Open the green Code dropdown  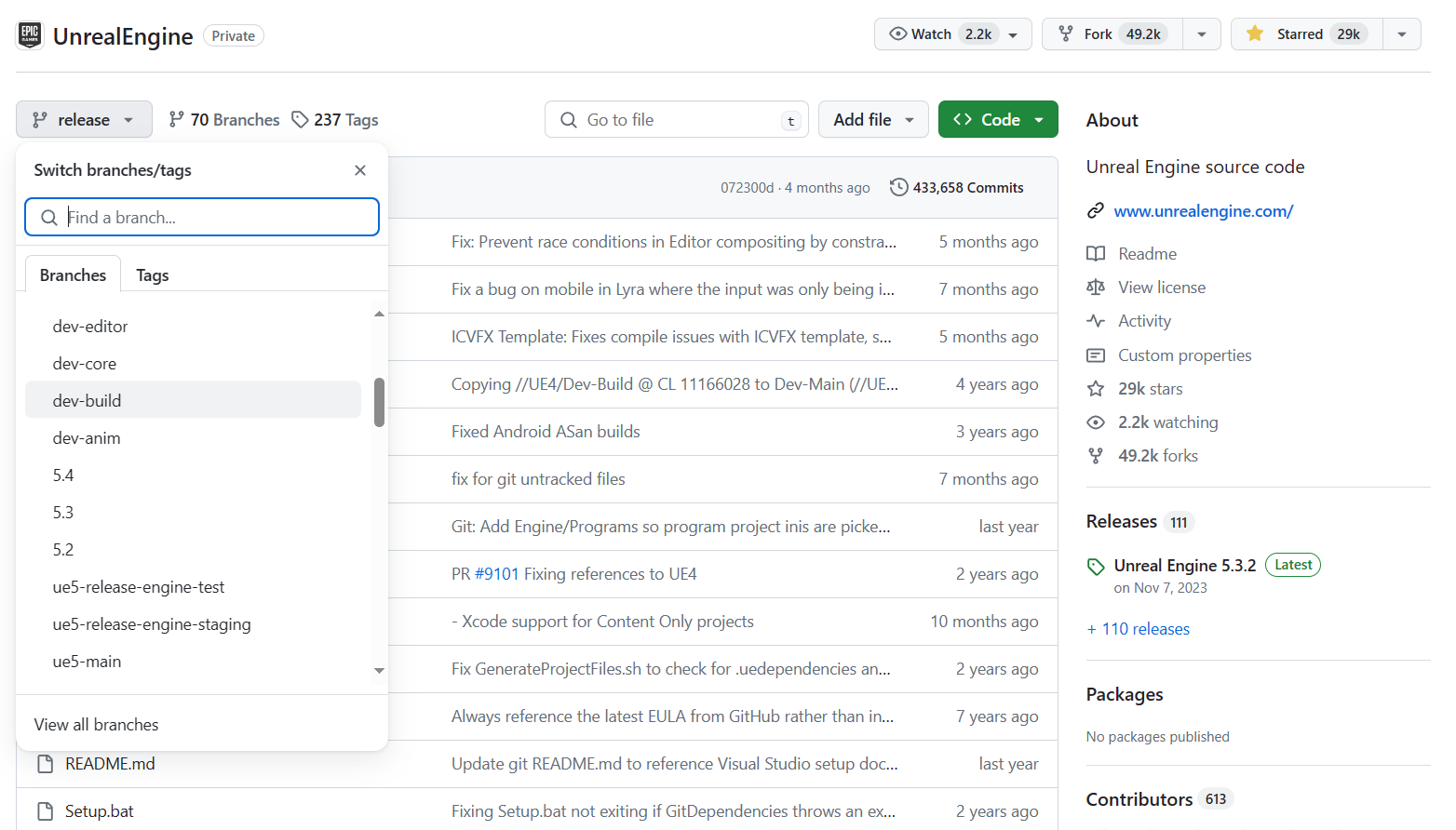pyautogui.click(x=998, y=119)
